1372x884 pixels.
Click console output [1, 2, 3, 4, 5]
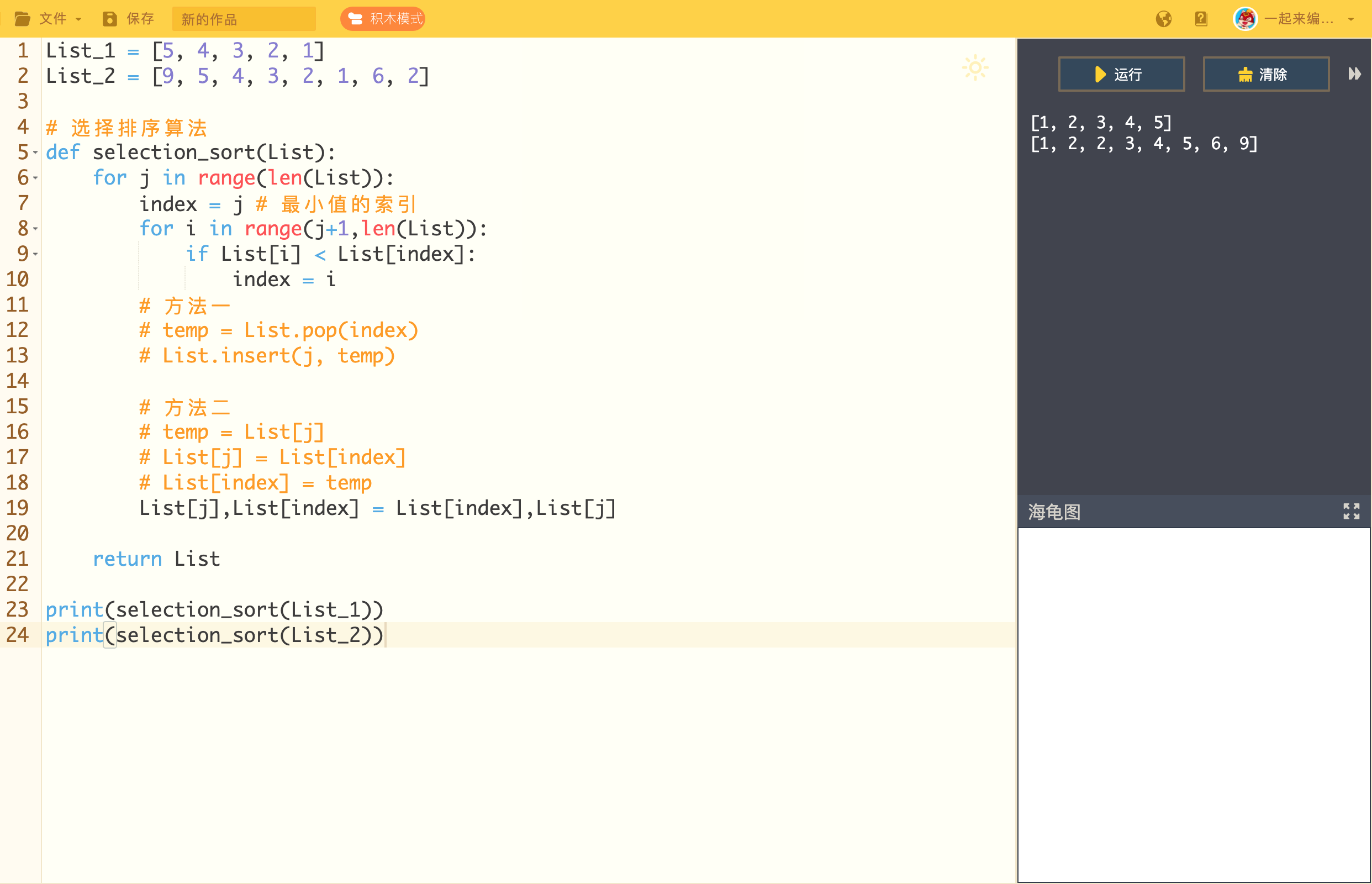click(1101, 123)
